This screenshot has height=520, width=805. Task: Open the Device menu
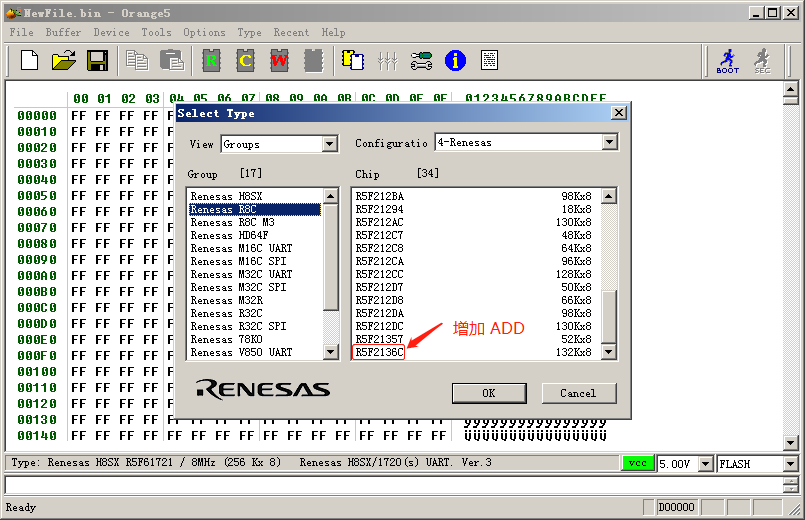(x=111, y=32)
